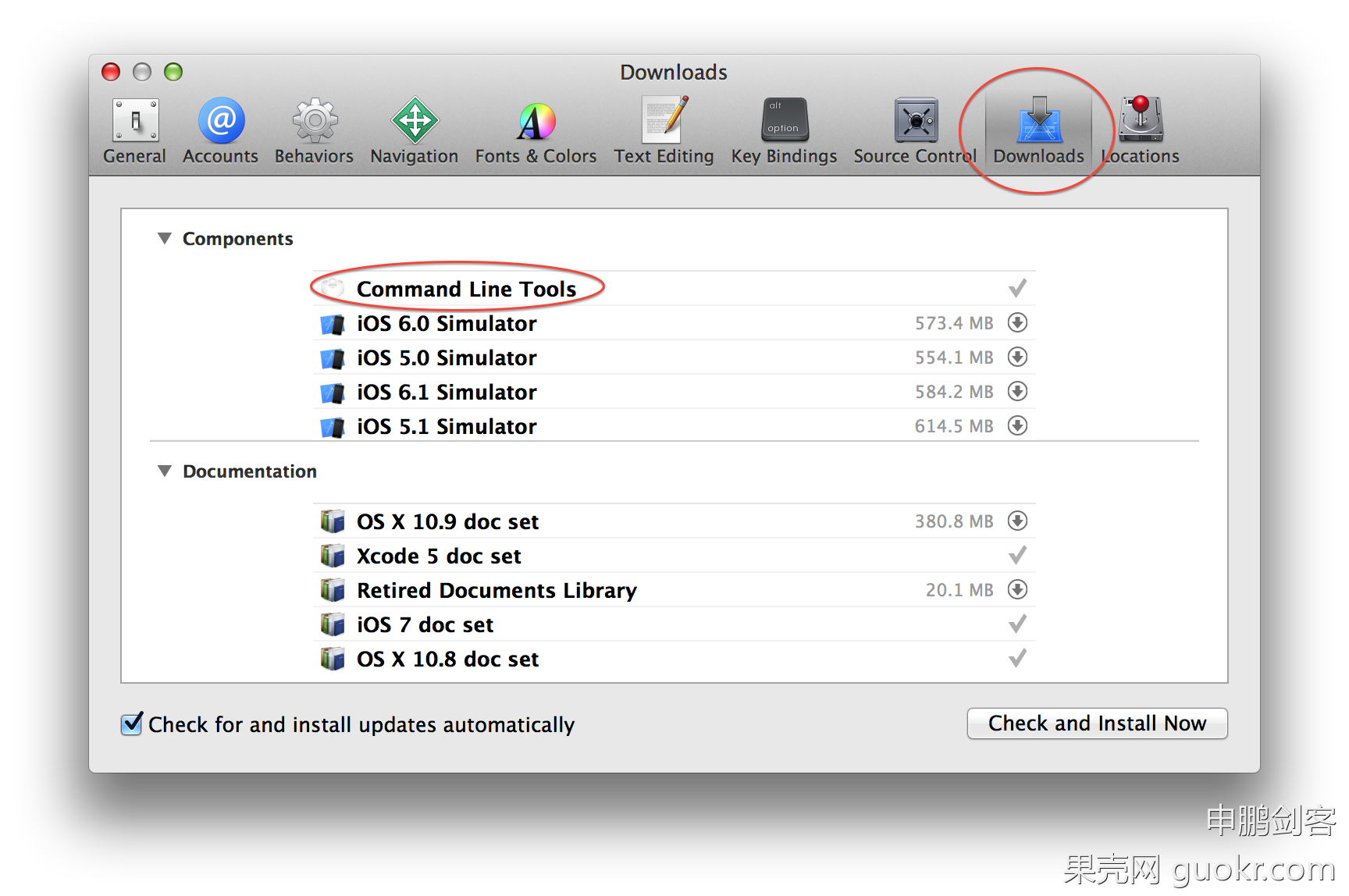Screen dimensions: 1349x896
Task: Click the 380.8 MB size value
Action: 954,521
